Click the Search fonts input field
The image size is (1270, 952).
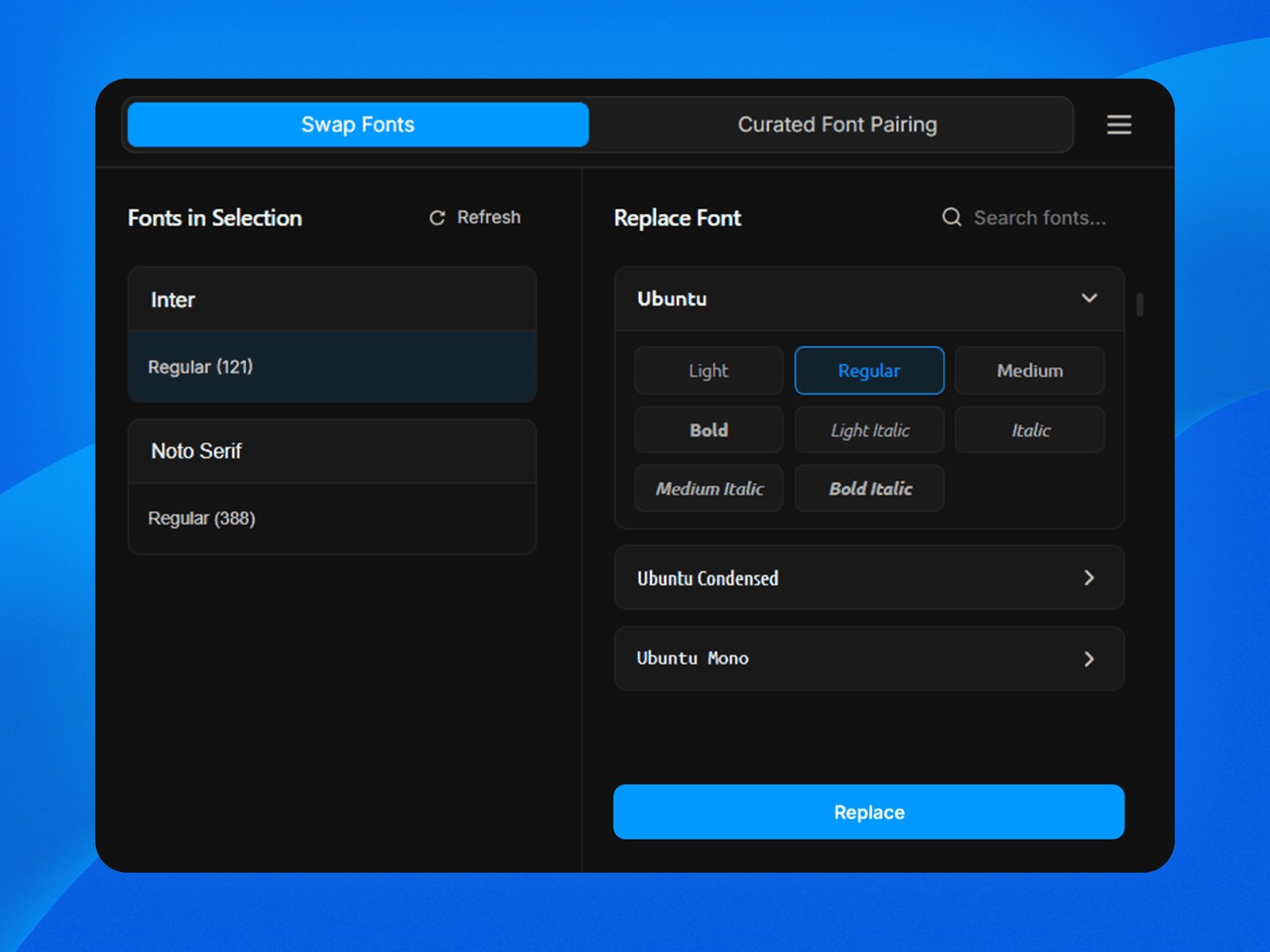pyautogui.click(x=1040, y=217)
